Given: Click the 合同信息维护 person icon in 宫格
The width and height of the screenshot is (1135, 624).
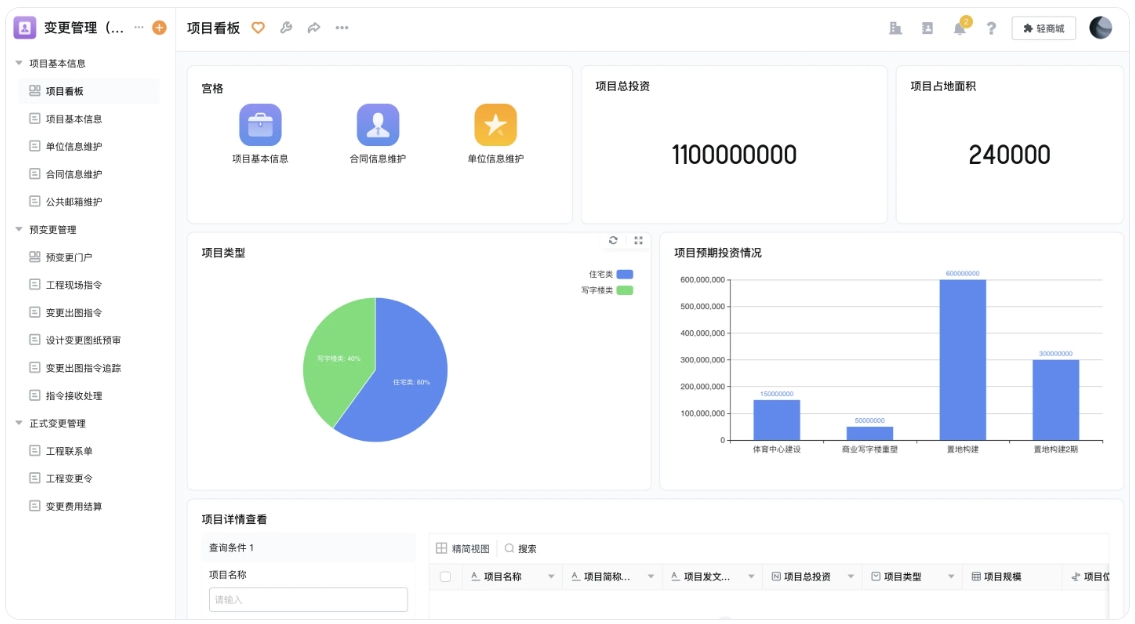Looking at the screenshot, I should (x=377, y=125).
